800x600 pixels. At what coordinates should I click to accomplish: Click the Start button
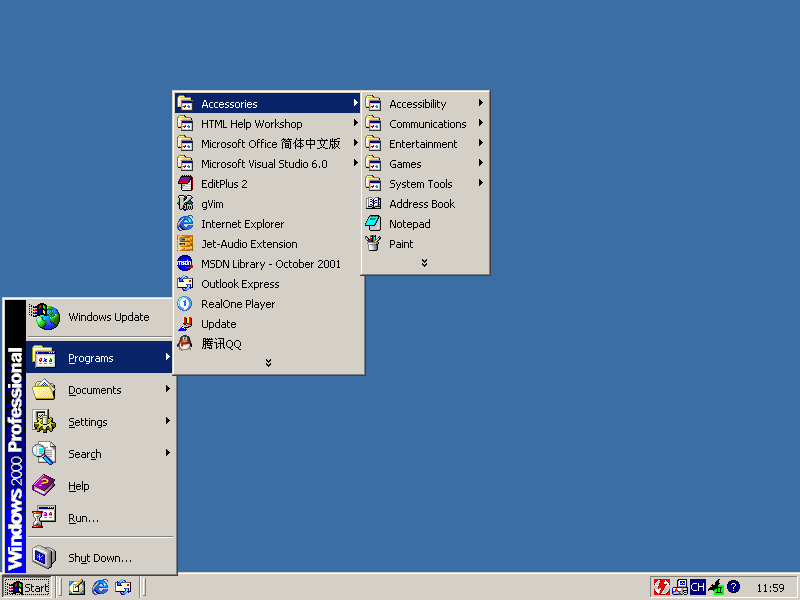pos(27,588)
